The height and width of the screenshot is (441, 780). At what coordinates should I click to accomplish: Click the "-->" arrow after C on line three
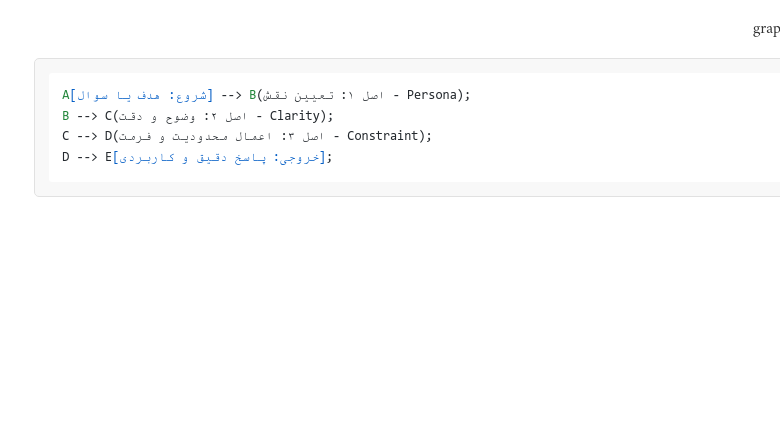coord(87,136)
